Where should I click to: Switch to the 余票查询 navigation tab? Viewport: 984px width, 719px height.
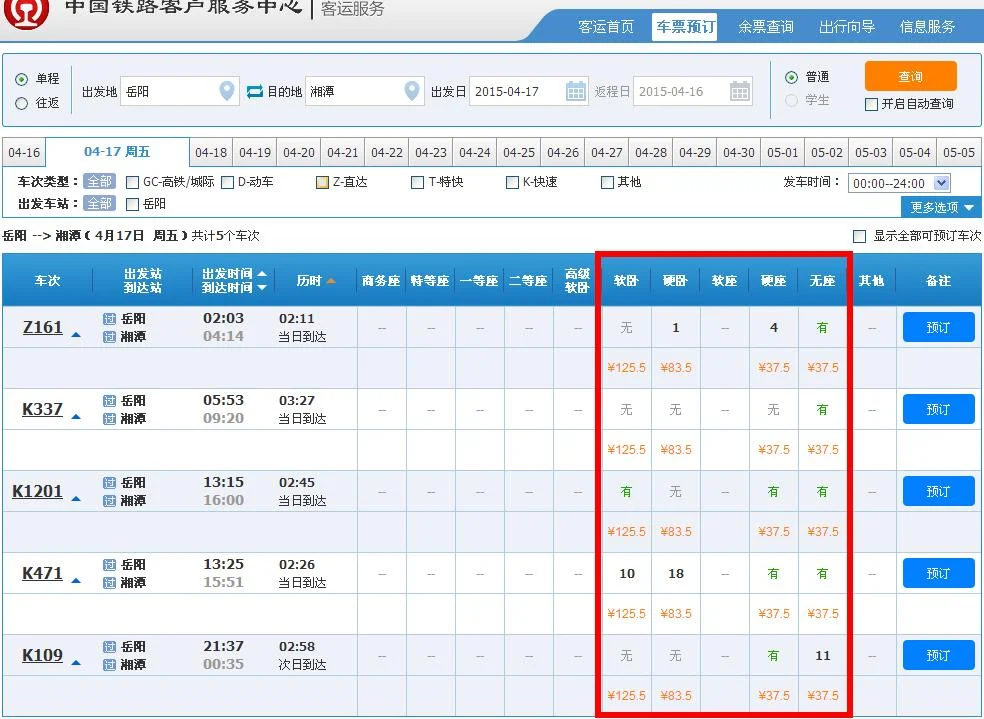click(765, 28)
